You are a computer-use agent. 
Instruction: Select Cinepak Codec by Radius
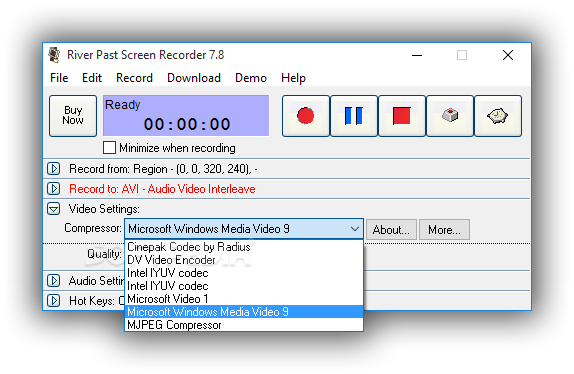(244, 247)
